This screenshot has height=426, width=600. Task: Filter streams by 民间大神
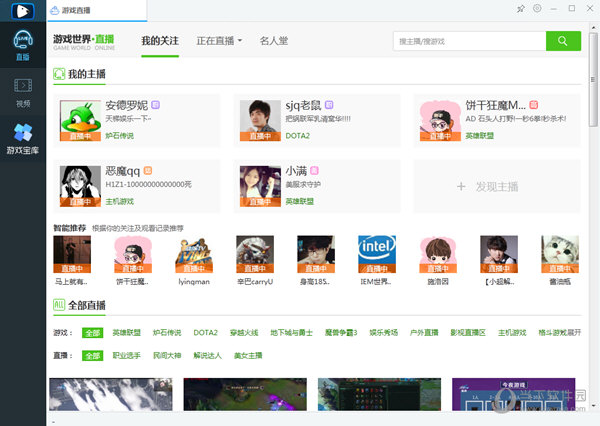click(x=167, y=356)
